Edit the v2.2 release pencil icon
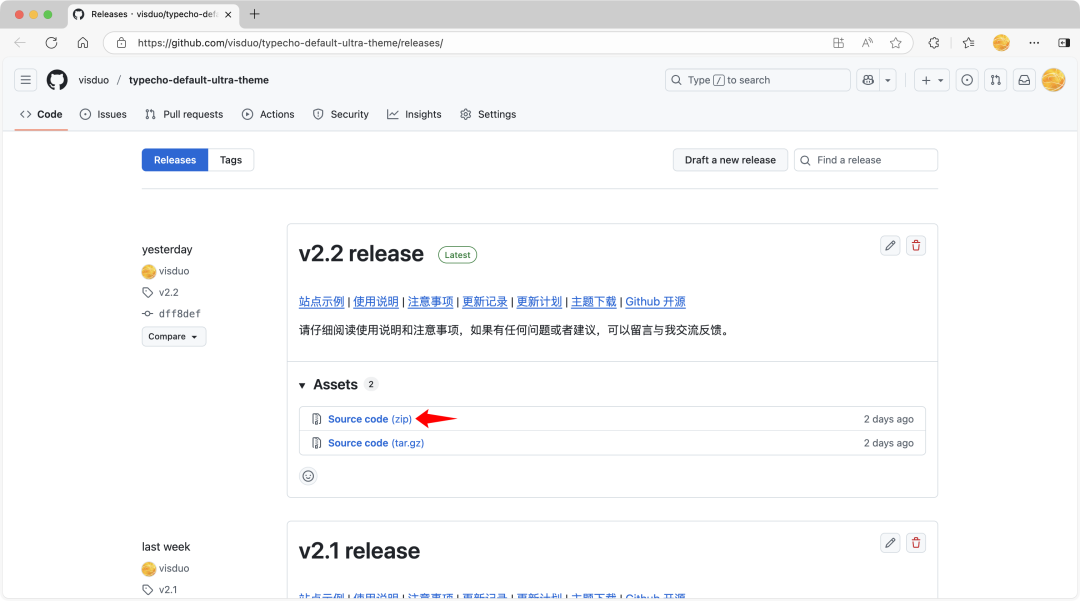This screenshot has width=1080, height=601. 891,246
